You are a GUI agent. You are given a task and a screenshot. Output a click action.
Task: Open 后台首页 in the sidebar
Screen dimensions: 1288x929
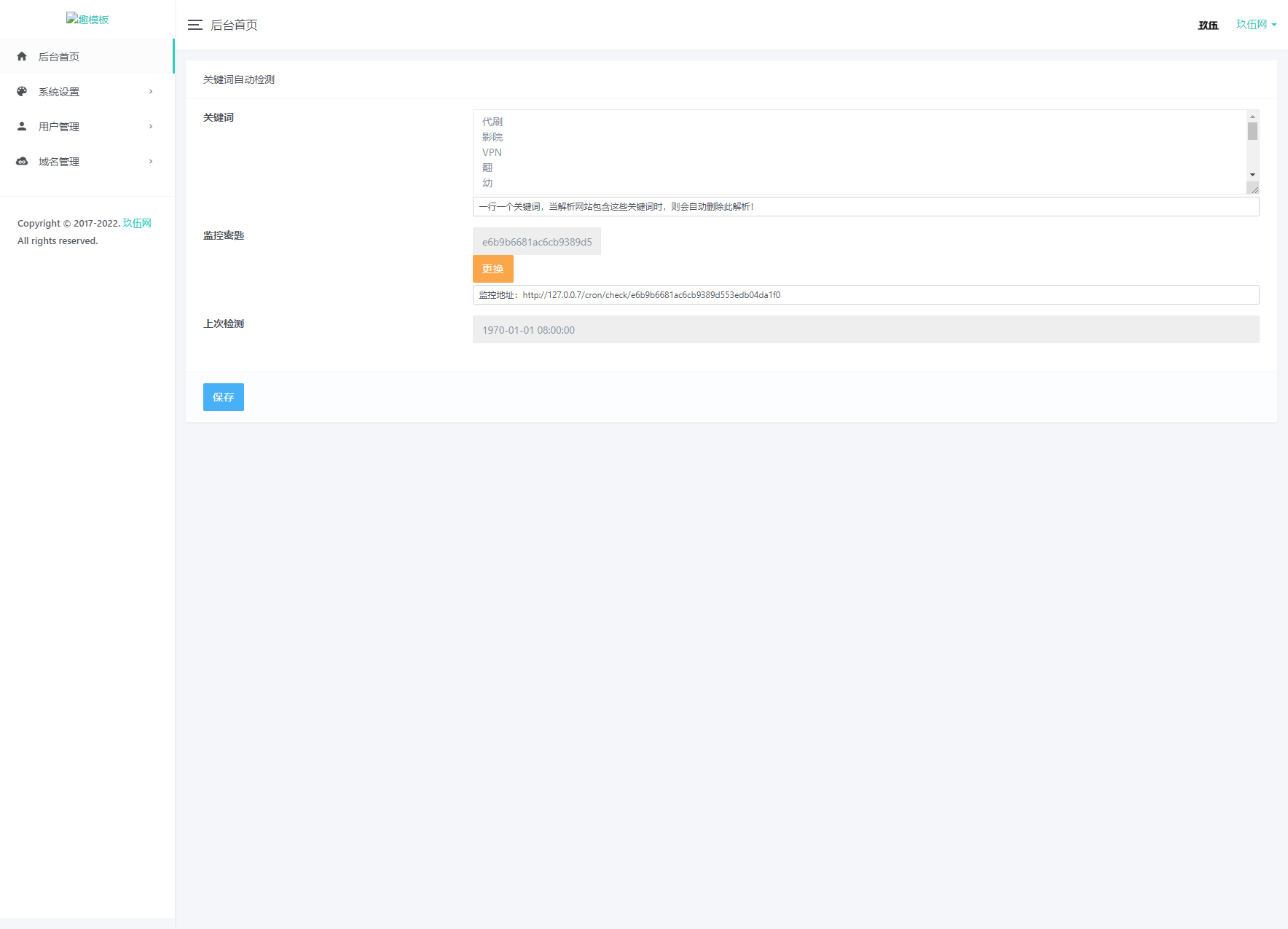59,57
